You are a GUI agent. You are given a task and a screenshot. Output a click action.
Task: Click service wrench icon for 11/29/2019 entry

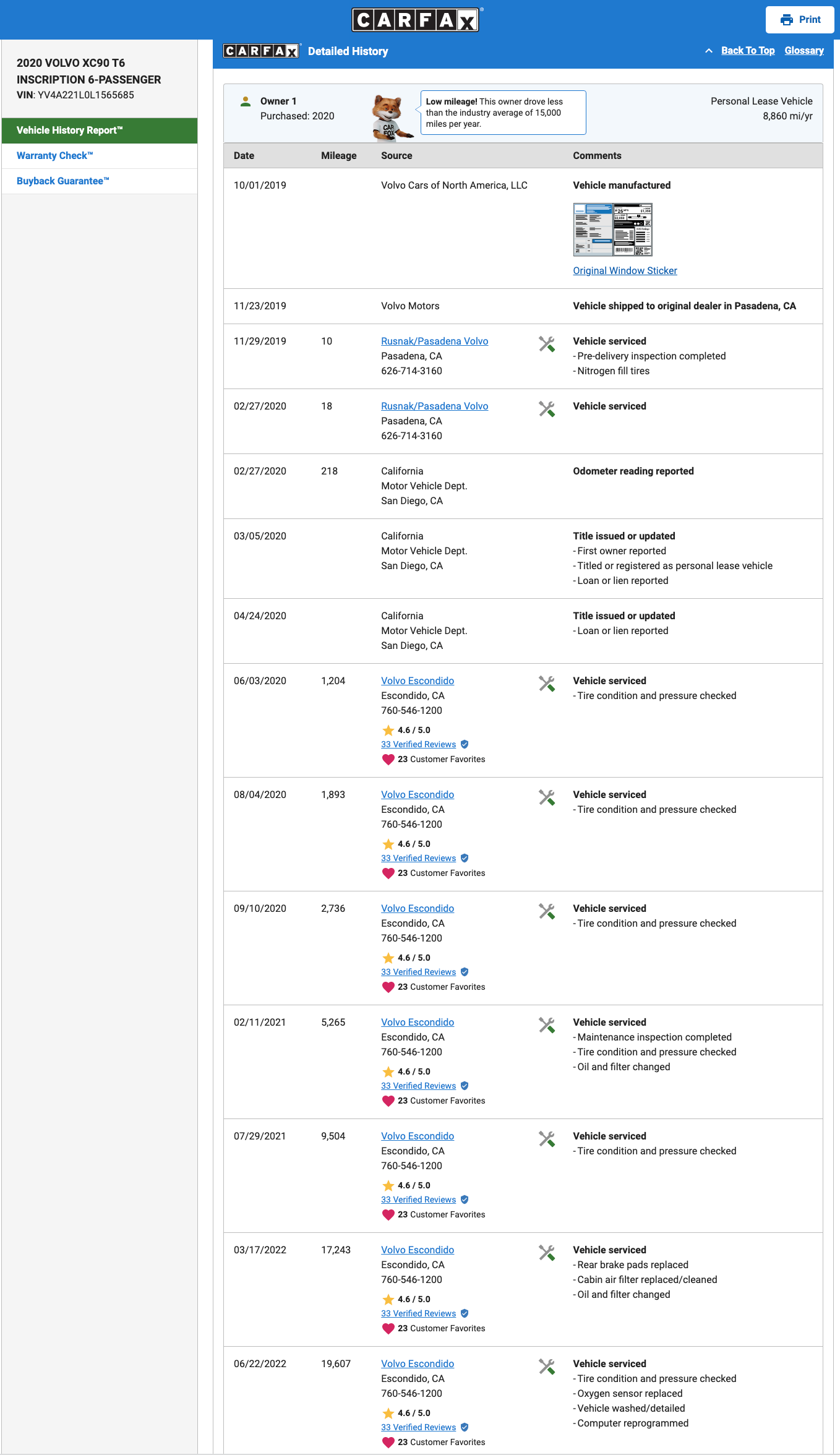pyautogui.click(x=546, y=344)
